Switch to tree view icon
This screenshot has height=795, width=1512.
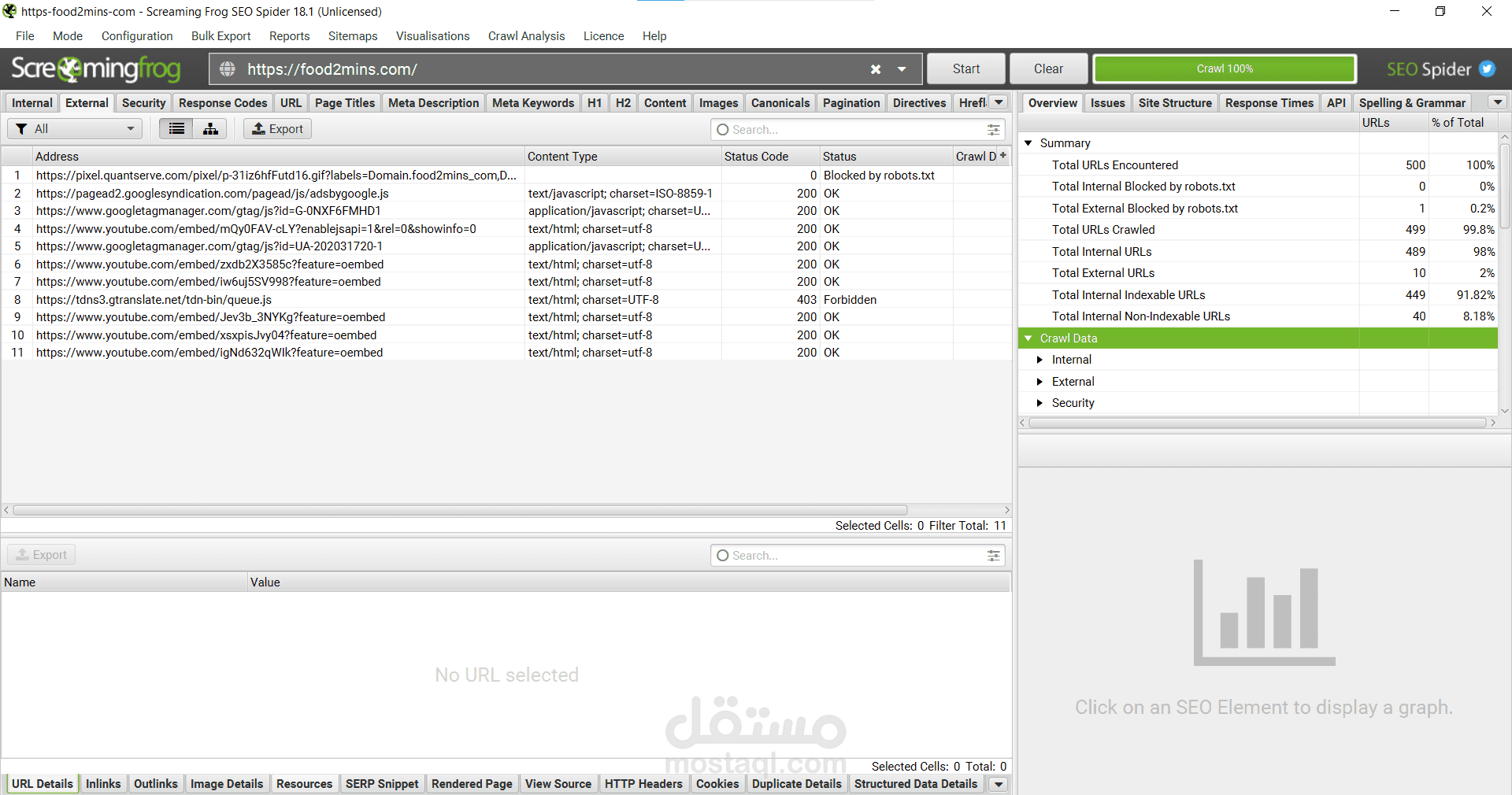click(x=210, y=129)
